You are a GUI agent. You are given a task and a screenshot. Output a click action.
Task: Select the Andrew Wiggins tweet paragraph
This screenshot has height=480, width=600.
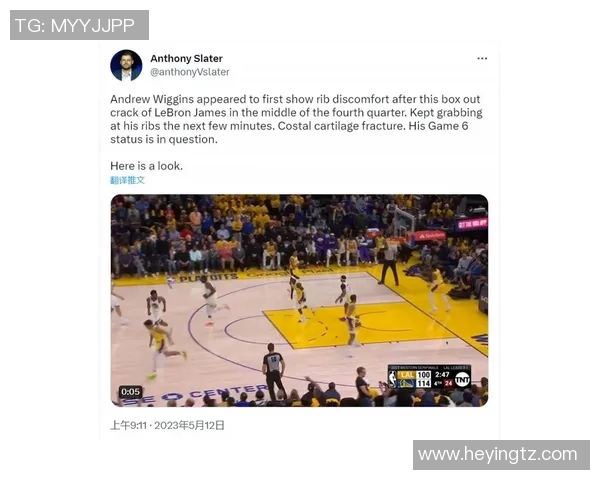[296, 119]
